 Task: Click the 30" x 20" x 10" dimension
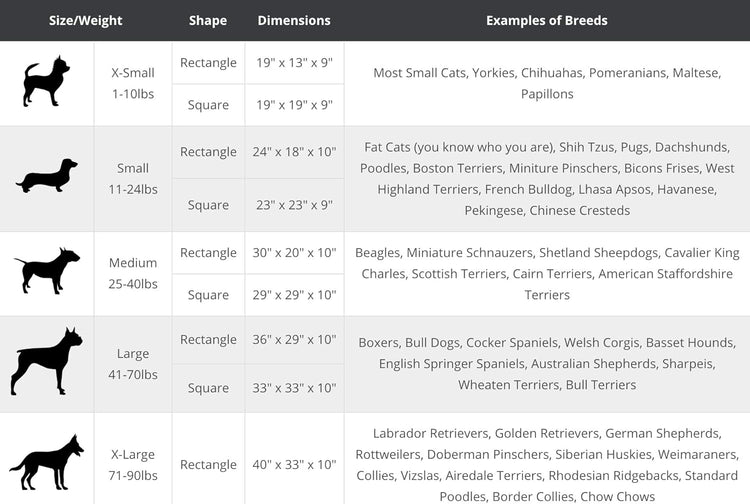294,252
